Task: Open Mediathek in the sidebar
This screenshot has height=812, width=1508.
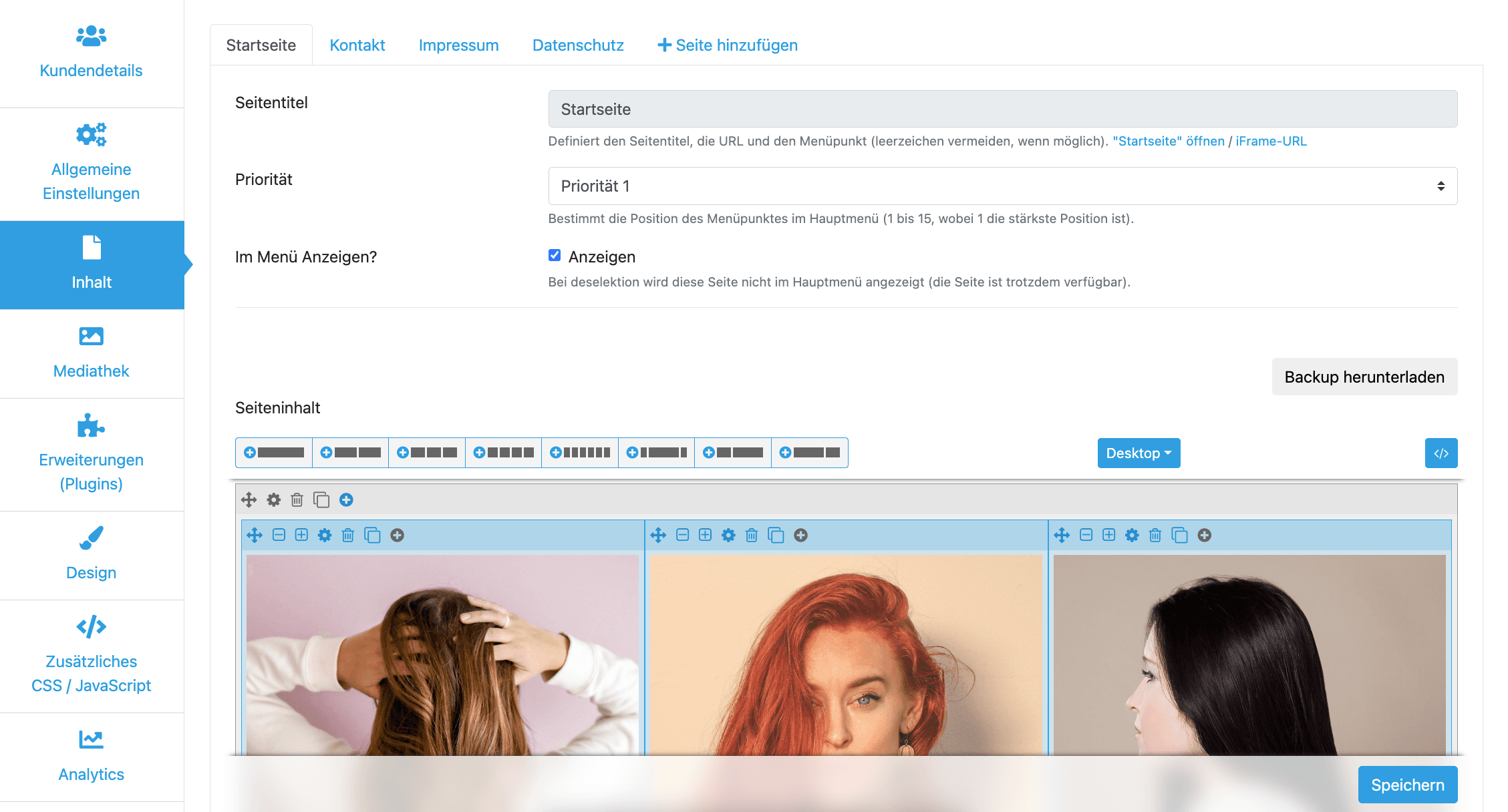Action: click(92, 353)
